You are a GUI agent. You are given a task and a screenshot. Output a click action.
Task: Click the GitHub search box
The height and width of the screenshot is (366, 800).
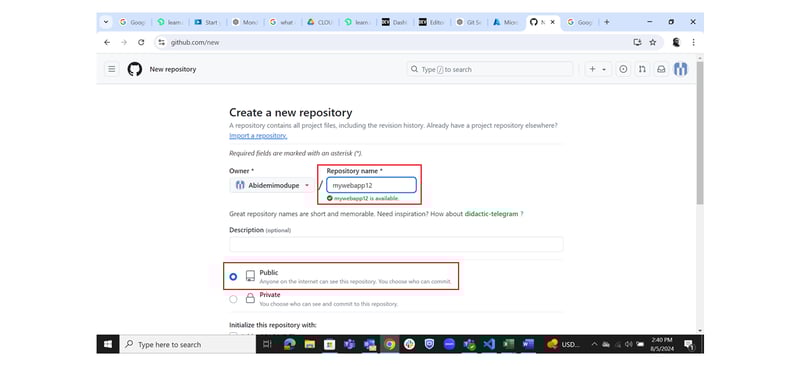[x=490, y=69]
